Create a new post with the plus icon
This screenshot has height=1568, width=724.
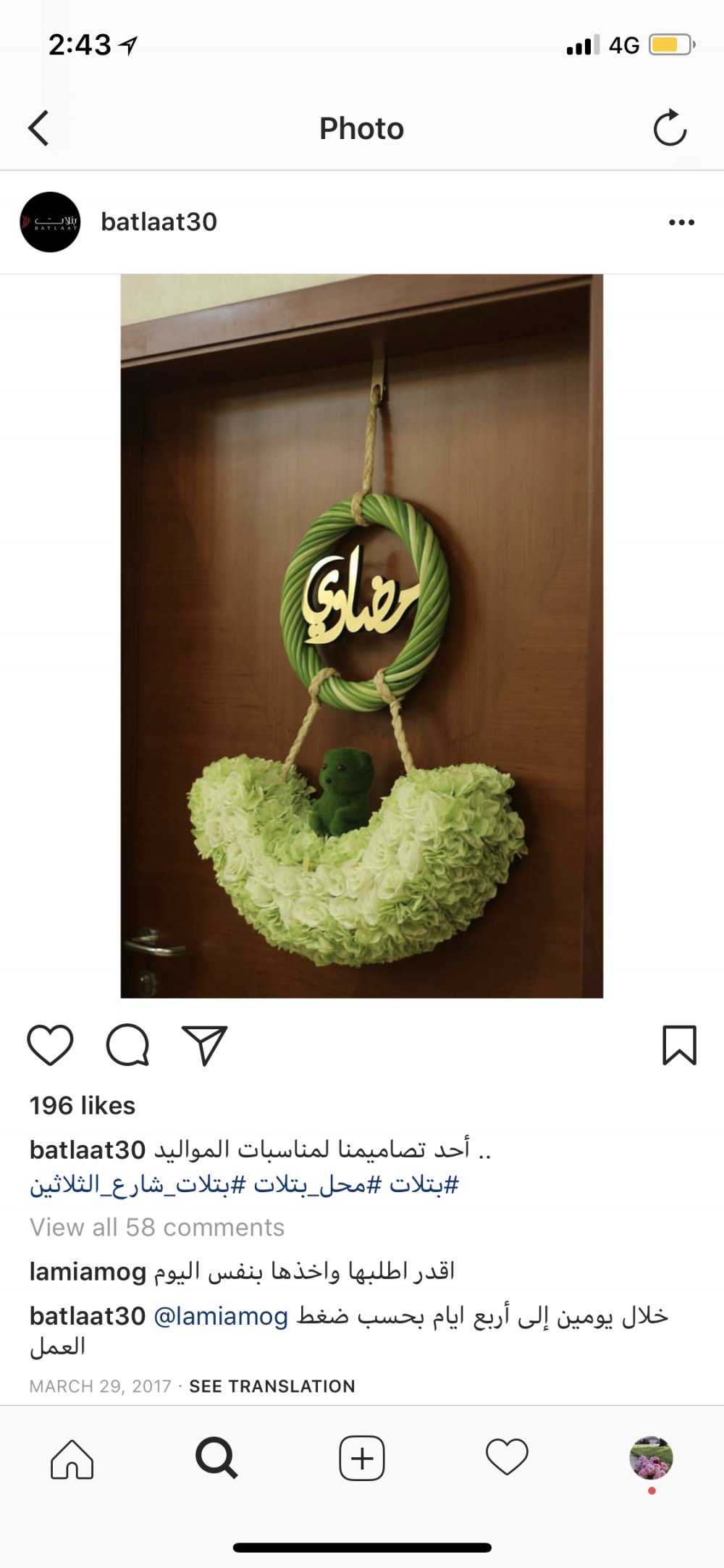362,1458
